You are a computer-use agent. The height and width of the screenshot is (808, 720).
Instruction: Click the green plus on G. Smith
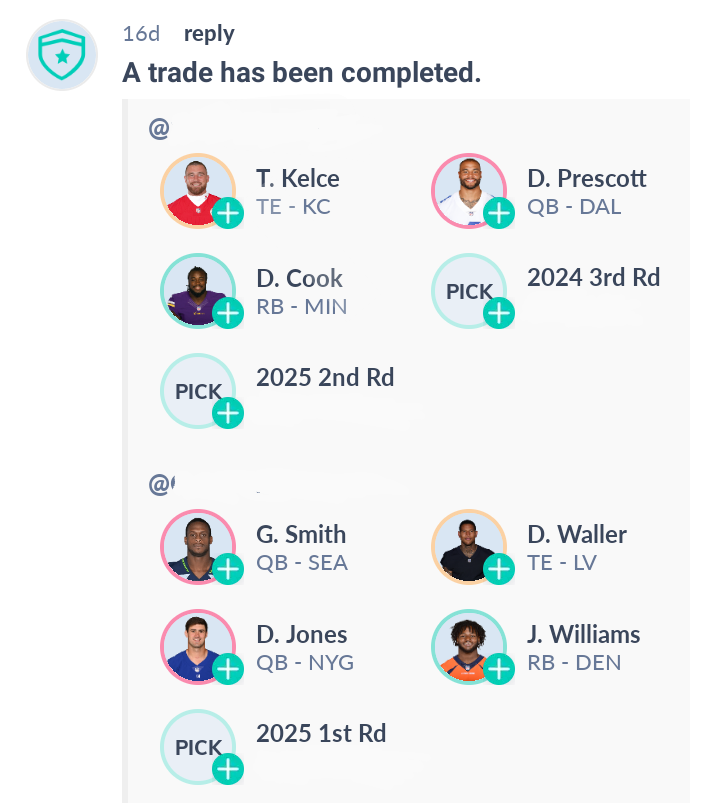pyautogui.click(x=228, y=569)
